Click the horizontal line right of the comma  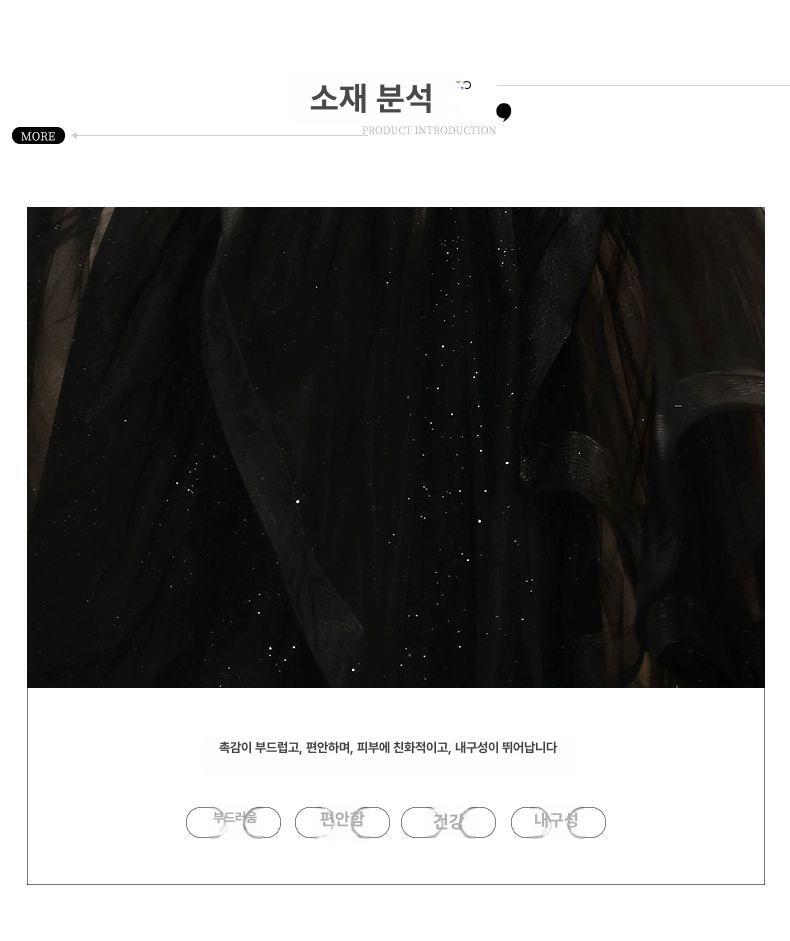pos(642,85)
